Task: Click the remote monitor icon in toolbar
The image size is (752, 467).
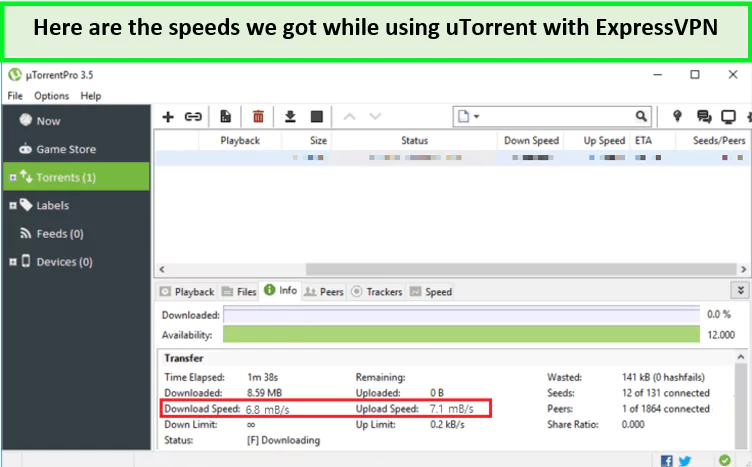Action: pos(728,117)
